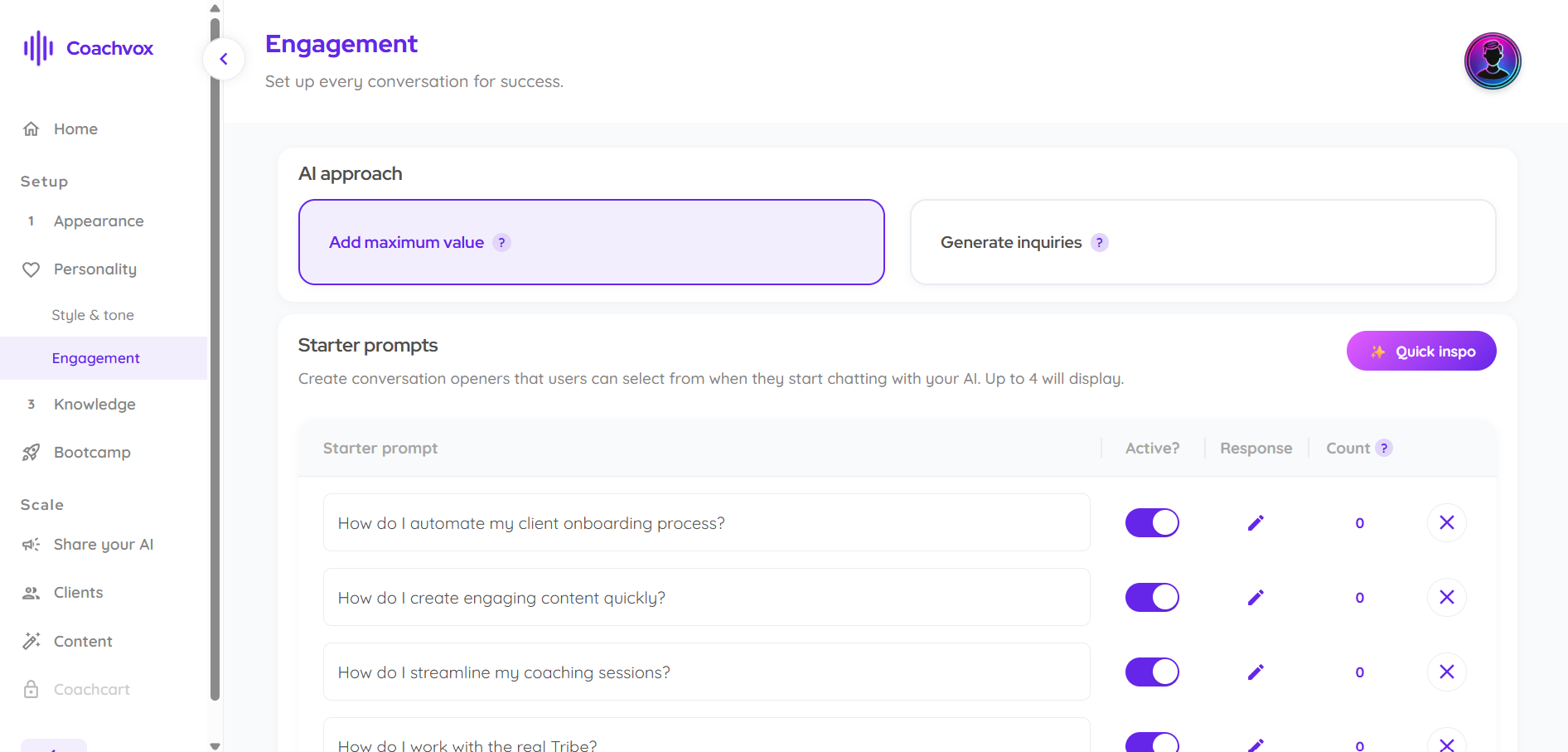Select the Add maximum value approach
Screen dimensions: 1568x752
[x=592, y=242]
